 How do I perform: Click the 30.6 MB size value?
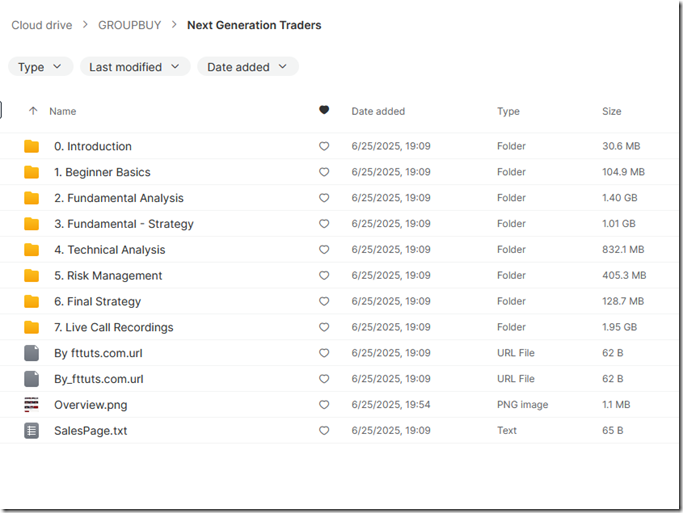point(621,146)
